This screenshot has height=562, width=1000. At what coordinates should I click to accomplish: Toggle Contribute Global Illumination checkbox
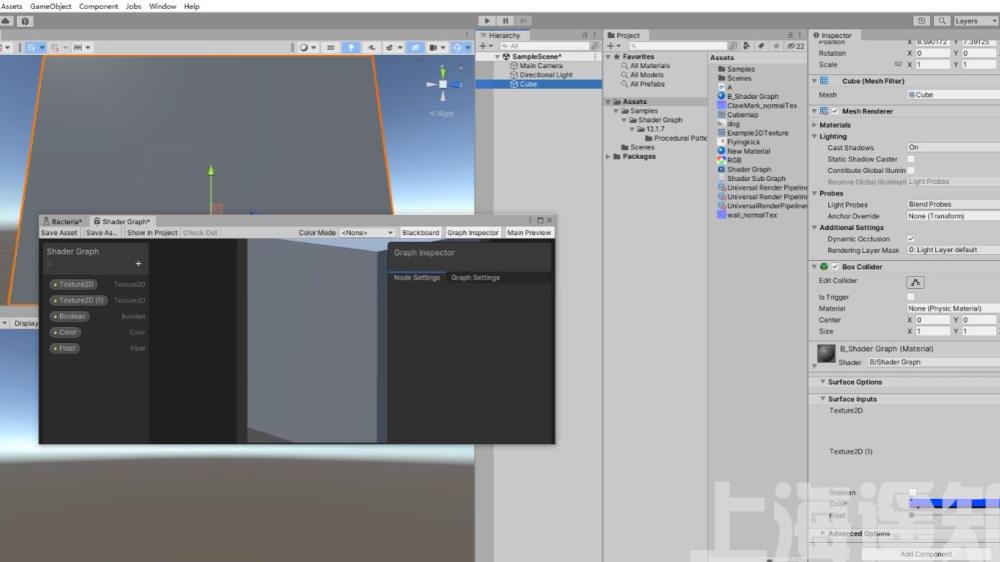pyautogui.click(x=911, y=170)
